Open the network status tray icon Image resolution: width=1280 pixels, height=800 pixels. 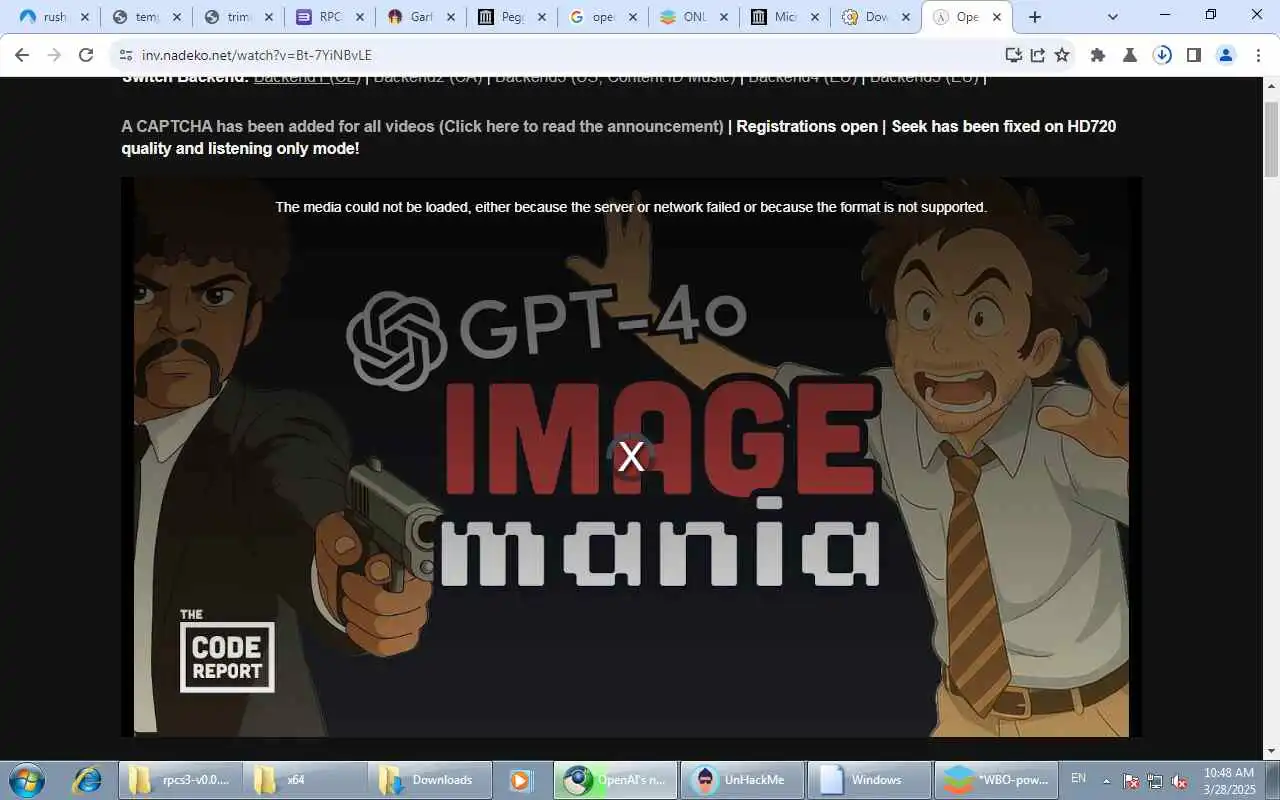(x=1155, y=781)
